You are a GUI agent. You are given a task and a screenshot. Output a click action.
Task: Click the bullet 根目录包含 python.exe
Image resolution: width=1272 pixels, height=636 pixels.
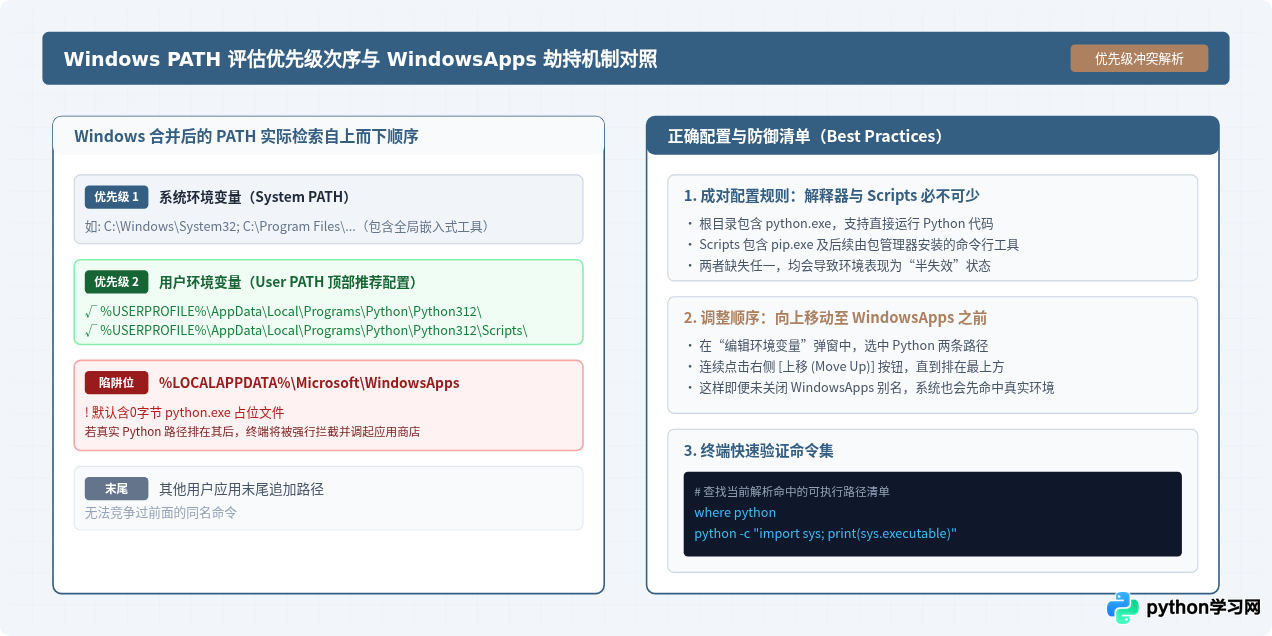click(838, 224)
